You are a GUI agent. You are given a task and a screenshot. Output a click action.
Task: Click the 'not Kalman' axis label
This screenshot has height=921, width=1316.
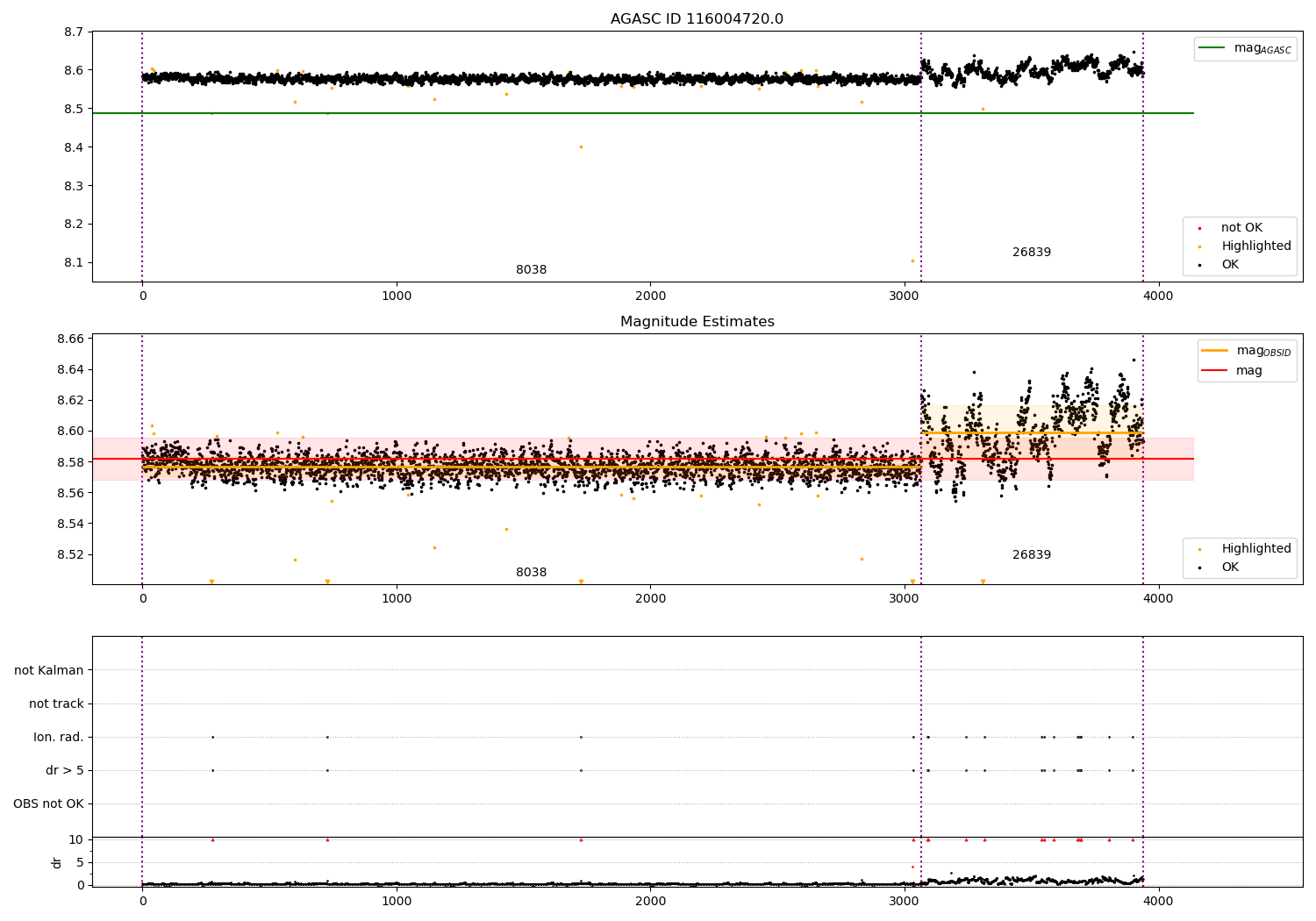[x=49, y=671]
